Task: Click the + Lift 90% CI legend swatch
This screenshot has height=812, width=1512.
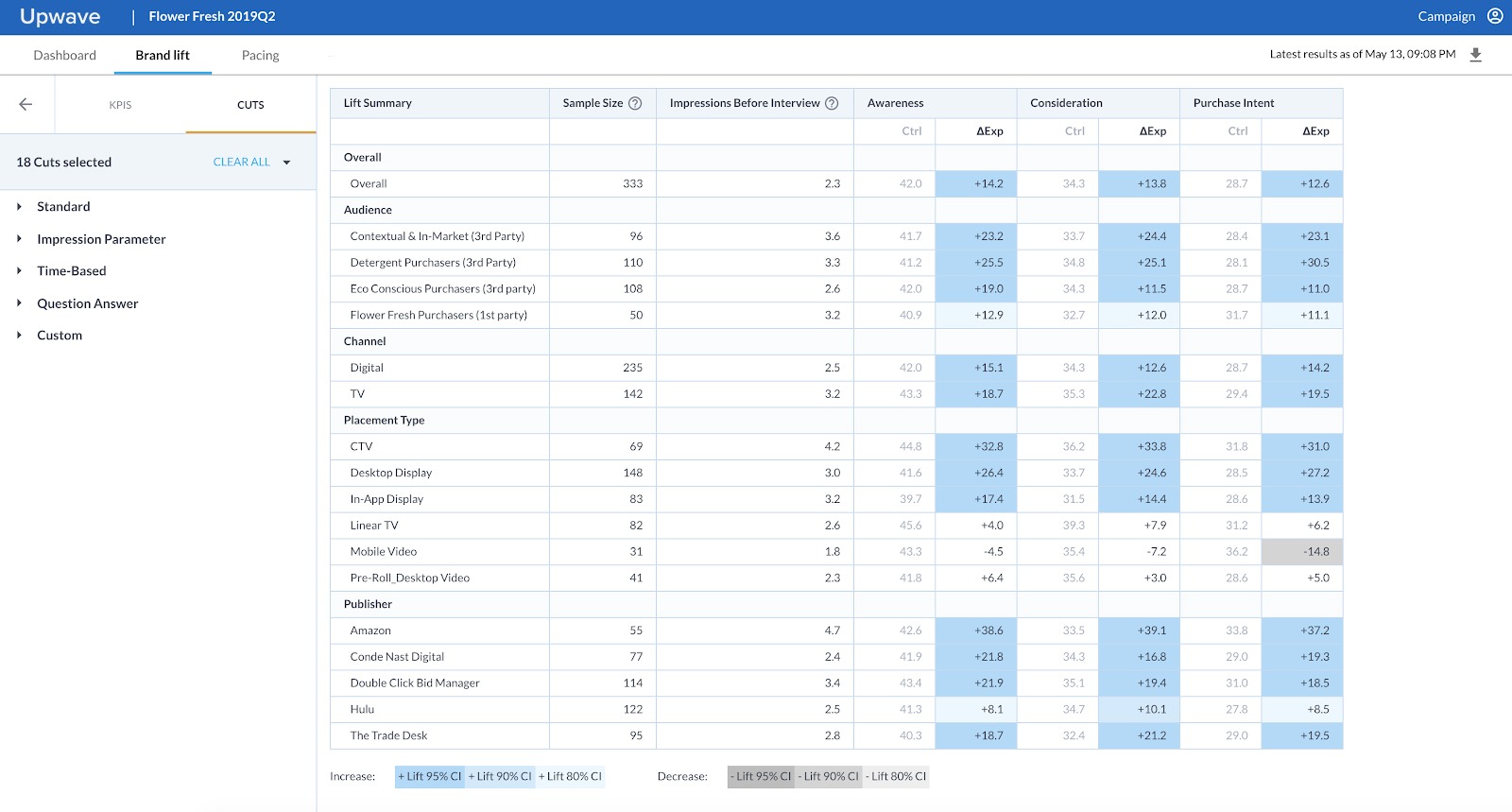Action: click(x=500, y=776)
